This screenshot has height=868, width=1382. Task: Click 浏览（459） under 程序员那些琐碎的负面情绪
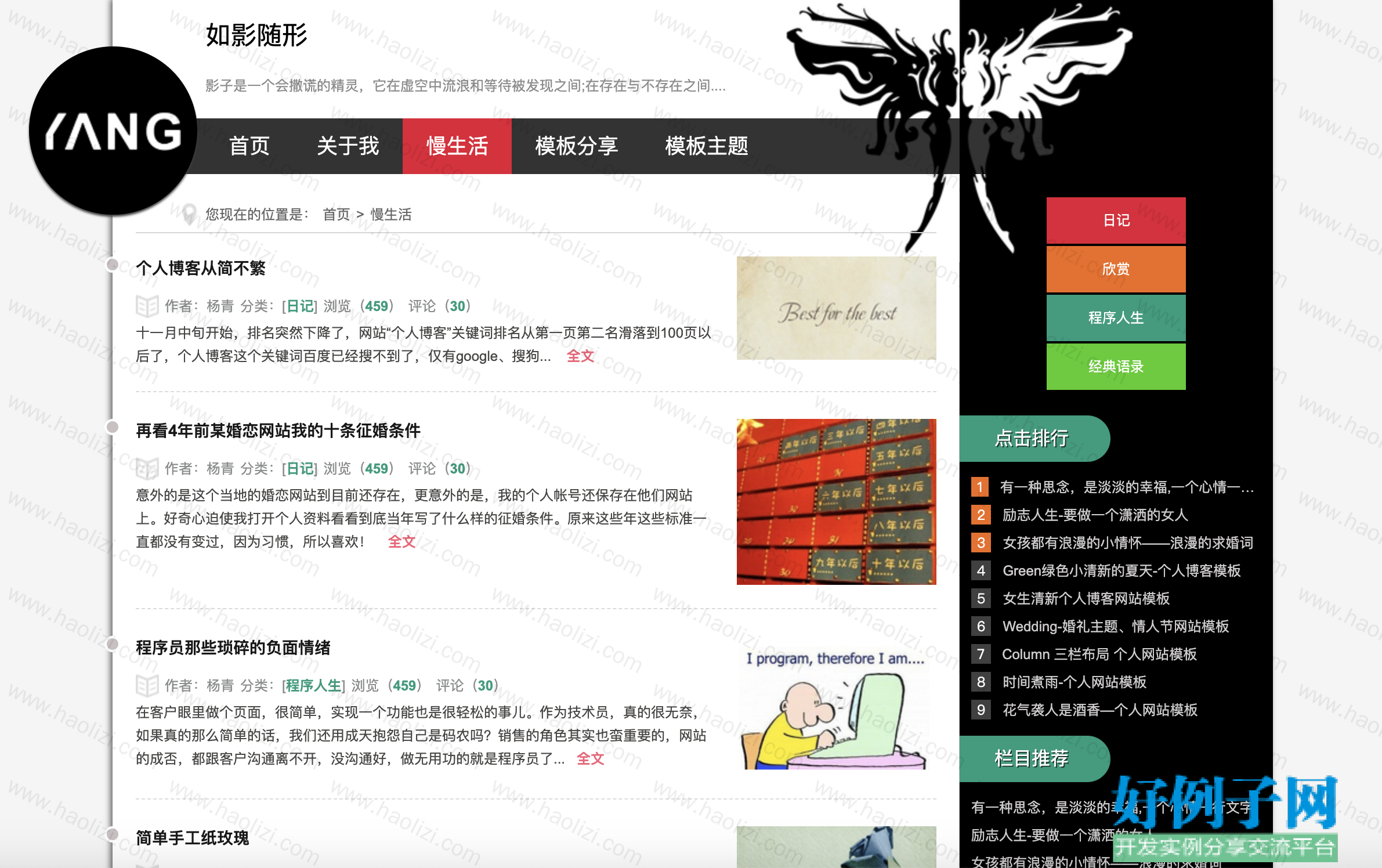(387, 686)
